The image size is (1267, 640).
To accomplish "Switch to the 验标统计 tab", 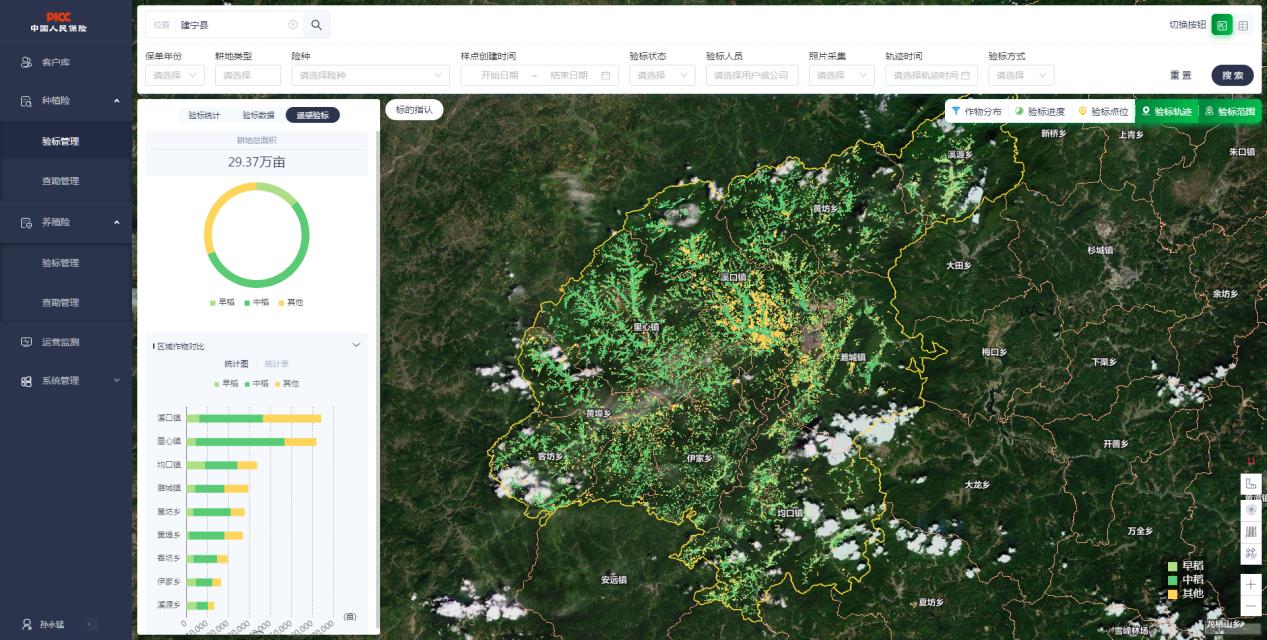I will tap(206, 115).
